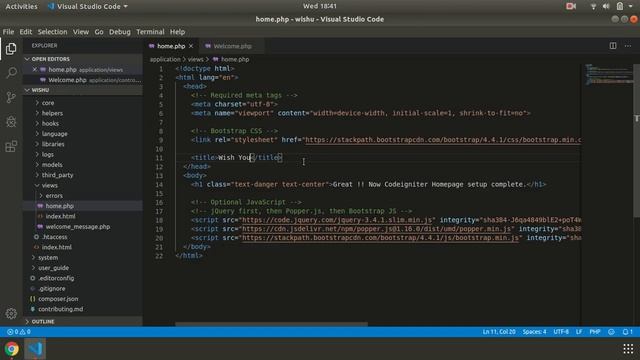Click the Visual Studio Code dock icon
The width and height of the screenshot is (640, 360).
[35, 349]
